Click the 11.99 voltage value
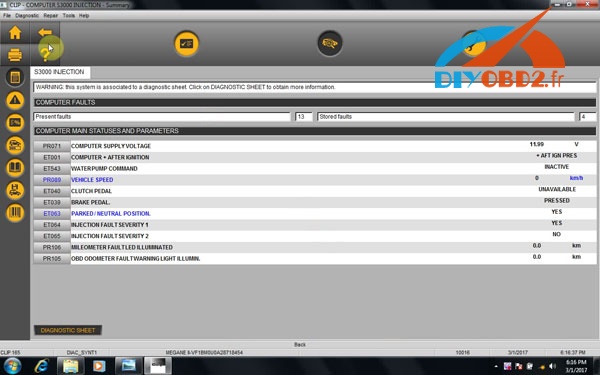The width and height of the screenshot is (600, 375). click(x=536, y=144)
